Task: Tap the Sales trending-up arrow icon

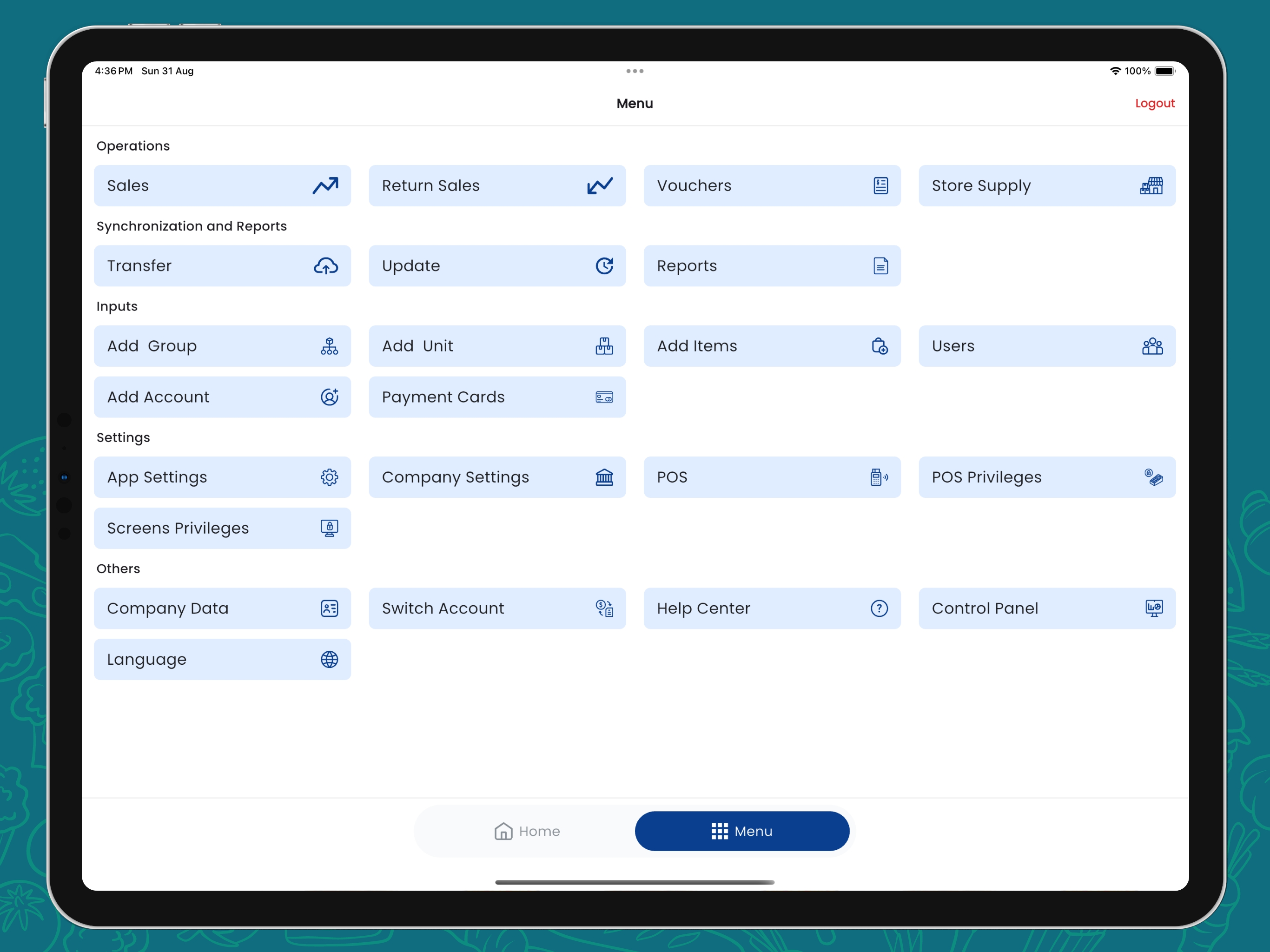Action: click(325, 185)
